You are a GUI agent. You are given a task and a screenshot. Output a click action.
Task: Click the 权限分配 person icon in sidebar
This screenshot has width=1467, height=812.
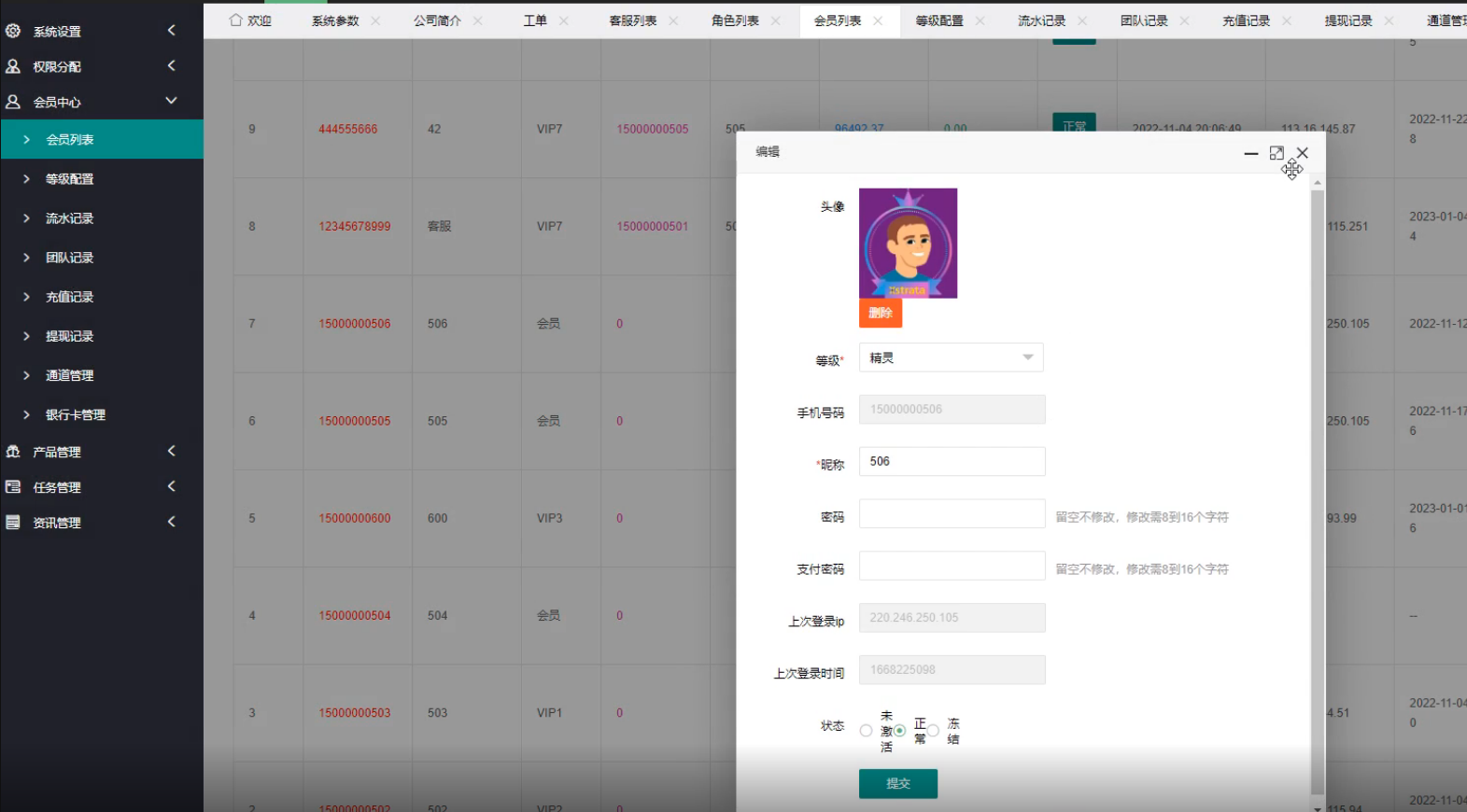pos(13,66)
